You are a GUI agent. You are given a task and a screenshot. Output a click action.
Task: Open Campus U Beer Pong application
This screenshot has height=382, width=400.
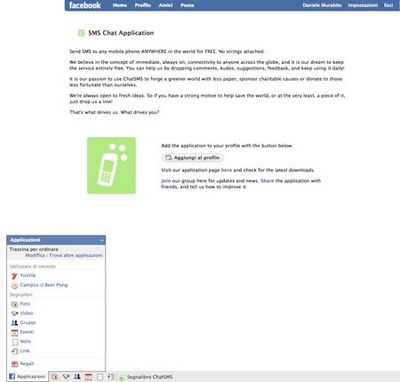point(44,285)
